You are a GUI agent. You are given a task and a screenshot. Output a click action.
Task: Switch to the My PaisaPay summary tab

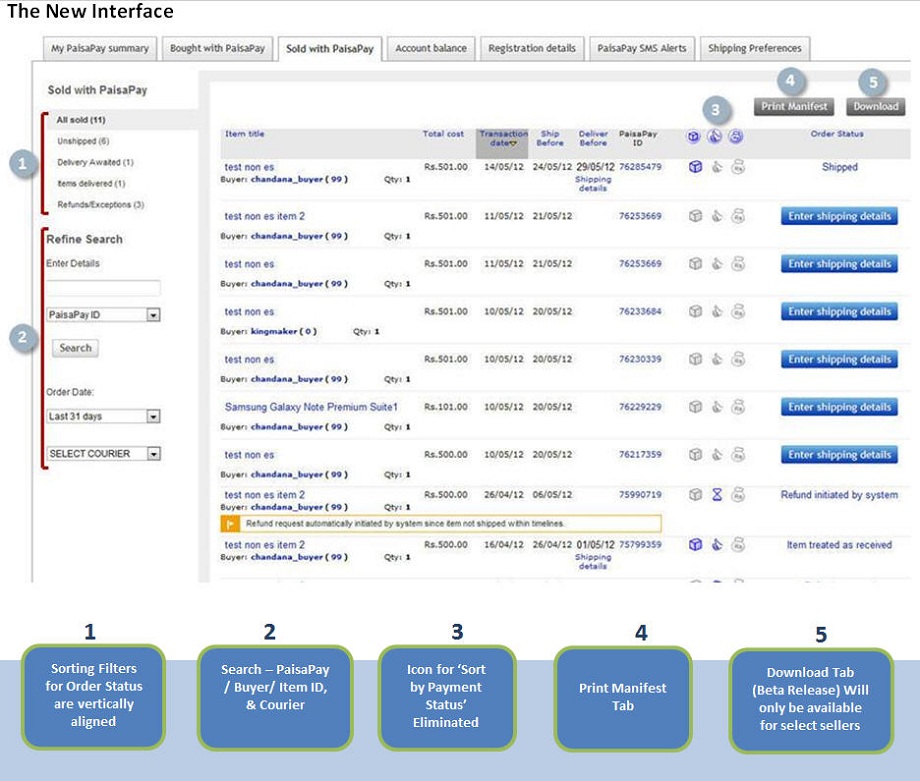pos(100,49)
